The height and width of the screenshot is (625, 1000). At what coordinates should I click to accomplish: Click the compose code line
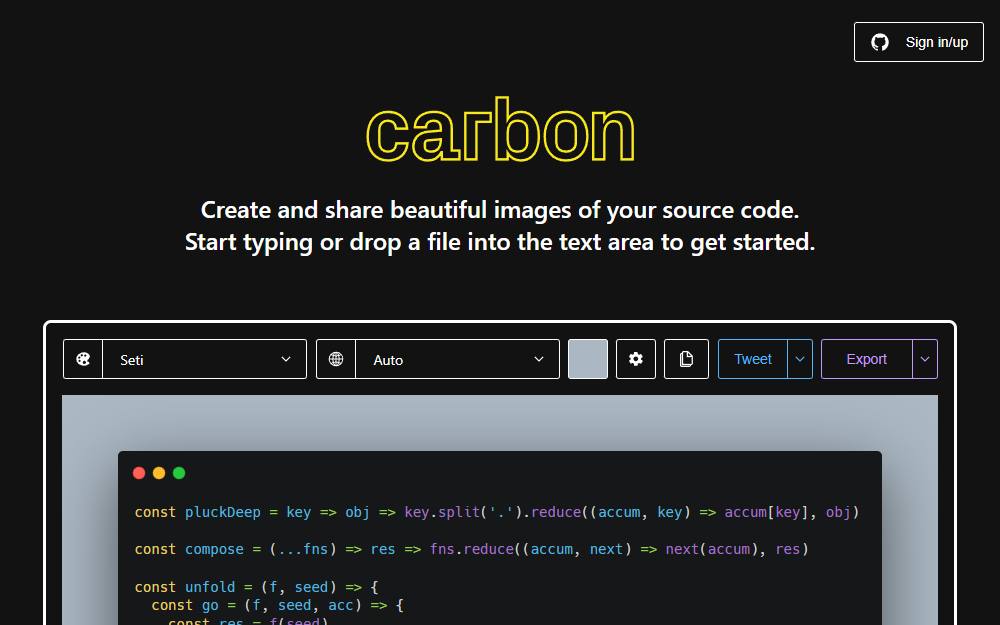471,549
